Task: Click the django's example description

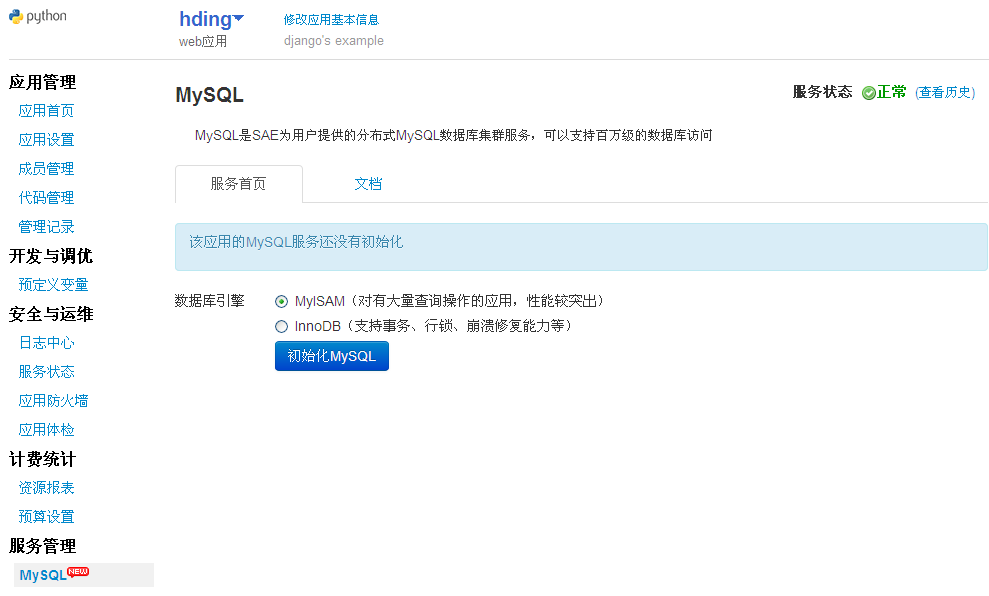Action: [x=334, y=41]
